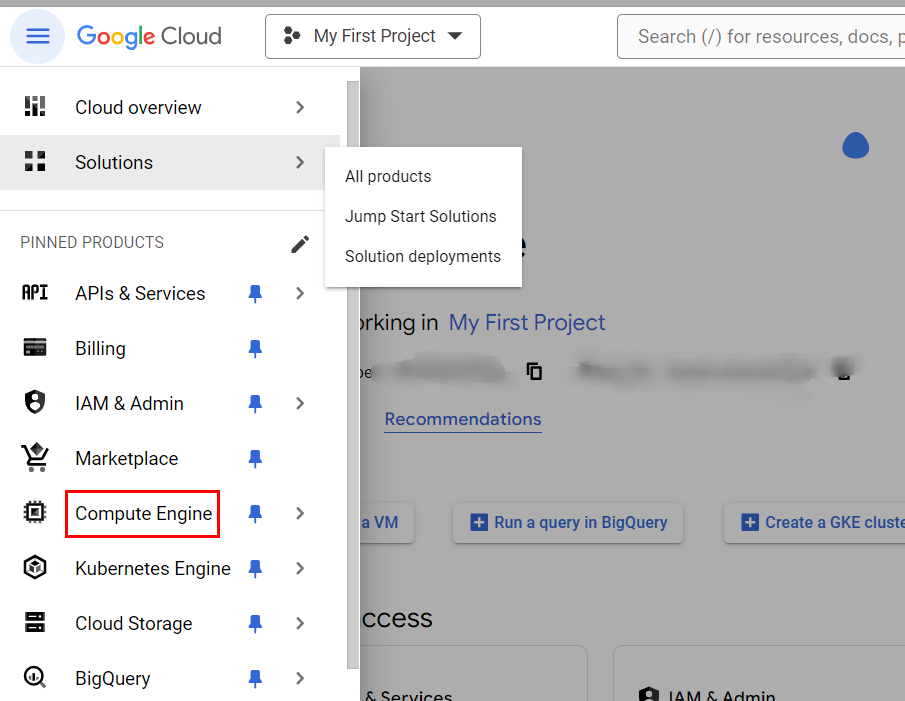Open Cloud overview menu item
Screen dimensions: 905x701
(x=138, y=107)
